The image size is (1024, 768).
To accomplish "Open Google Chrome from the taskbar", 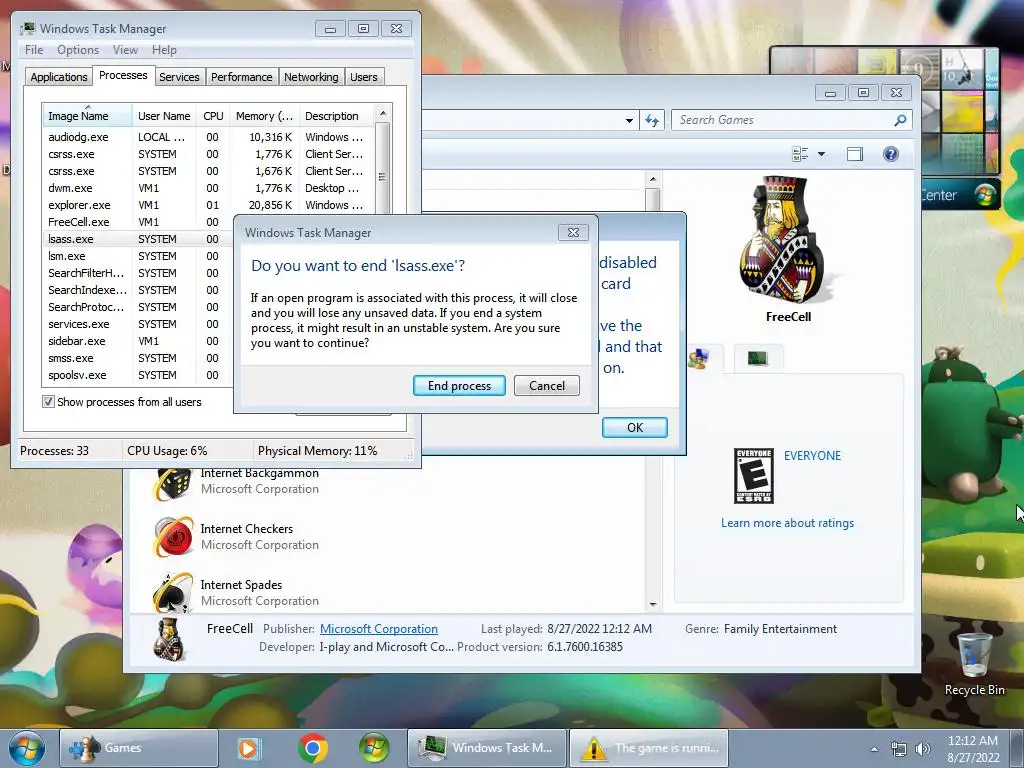I will coord(313,748).
